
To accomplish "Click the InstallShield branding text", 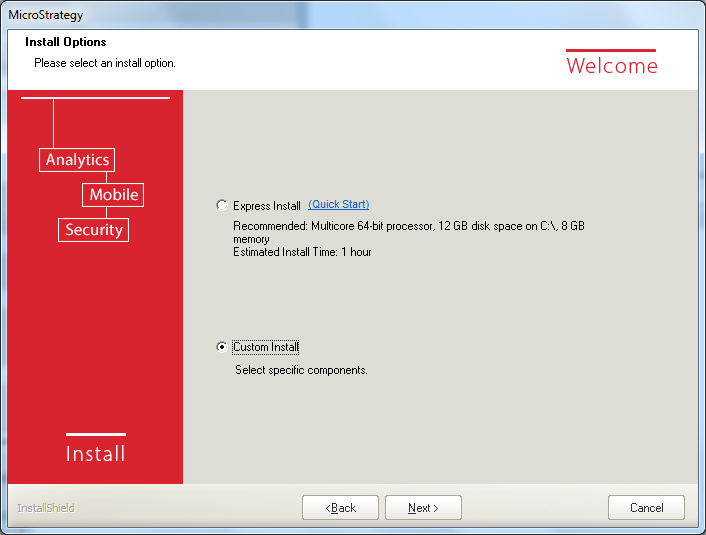I will click(46, 508).
